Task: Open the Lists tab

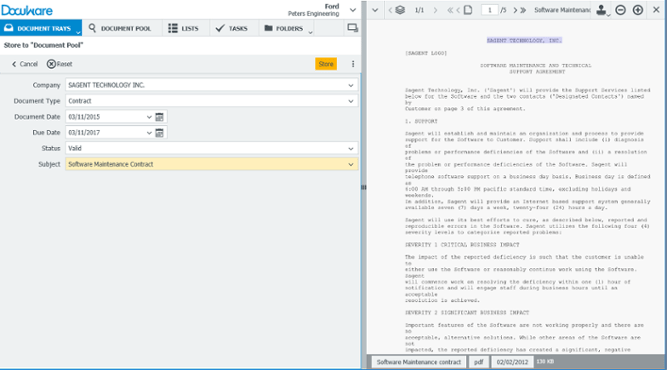Action: click(183, 28)
